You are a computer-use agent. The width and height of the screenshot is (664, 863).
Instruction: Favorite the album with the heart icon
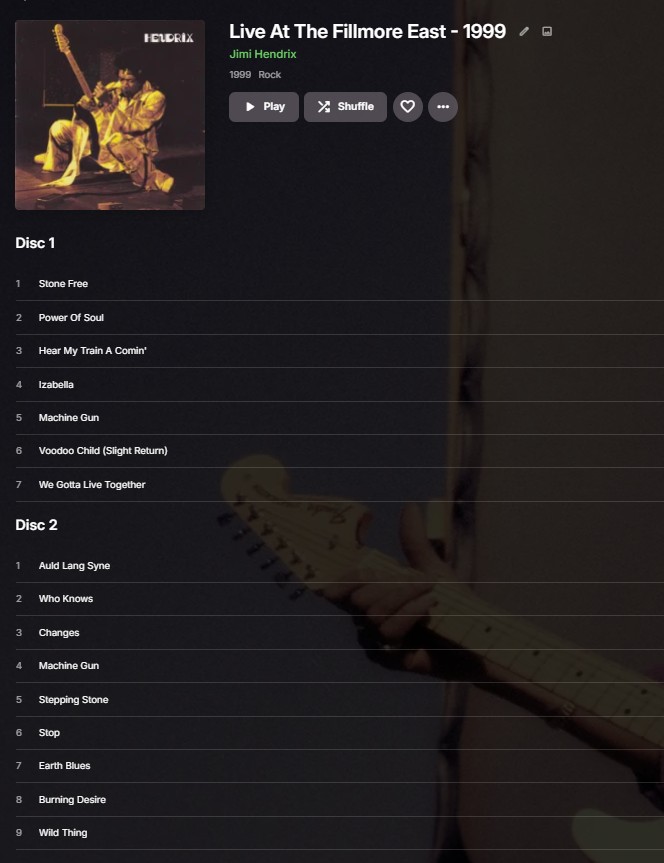coord(407,107)
